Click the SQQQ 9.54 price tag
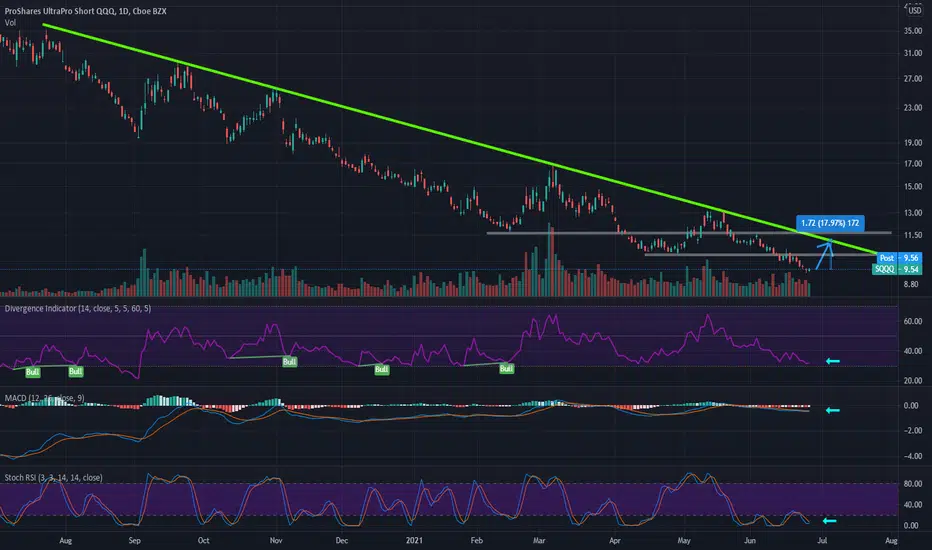The width and height of the screenshot is (932, 550). pyautogui.click(x=896, y=269)
